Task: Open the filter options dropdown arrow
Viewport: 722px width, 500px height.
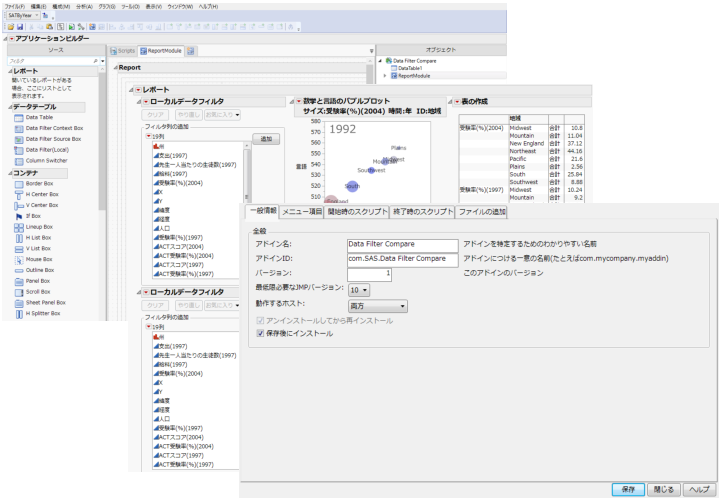Action: tap(102, 61)
